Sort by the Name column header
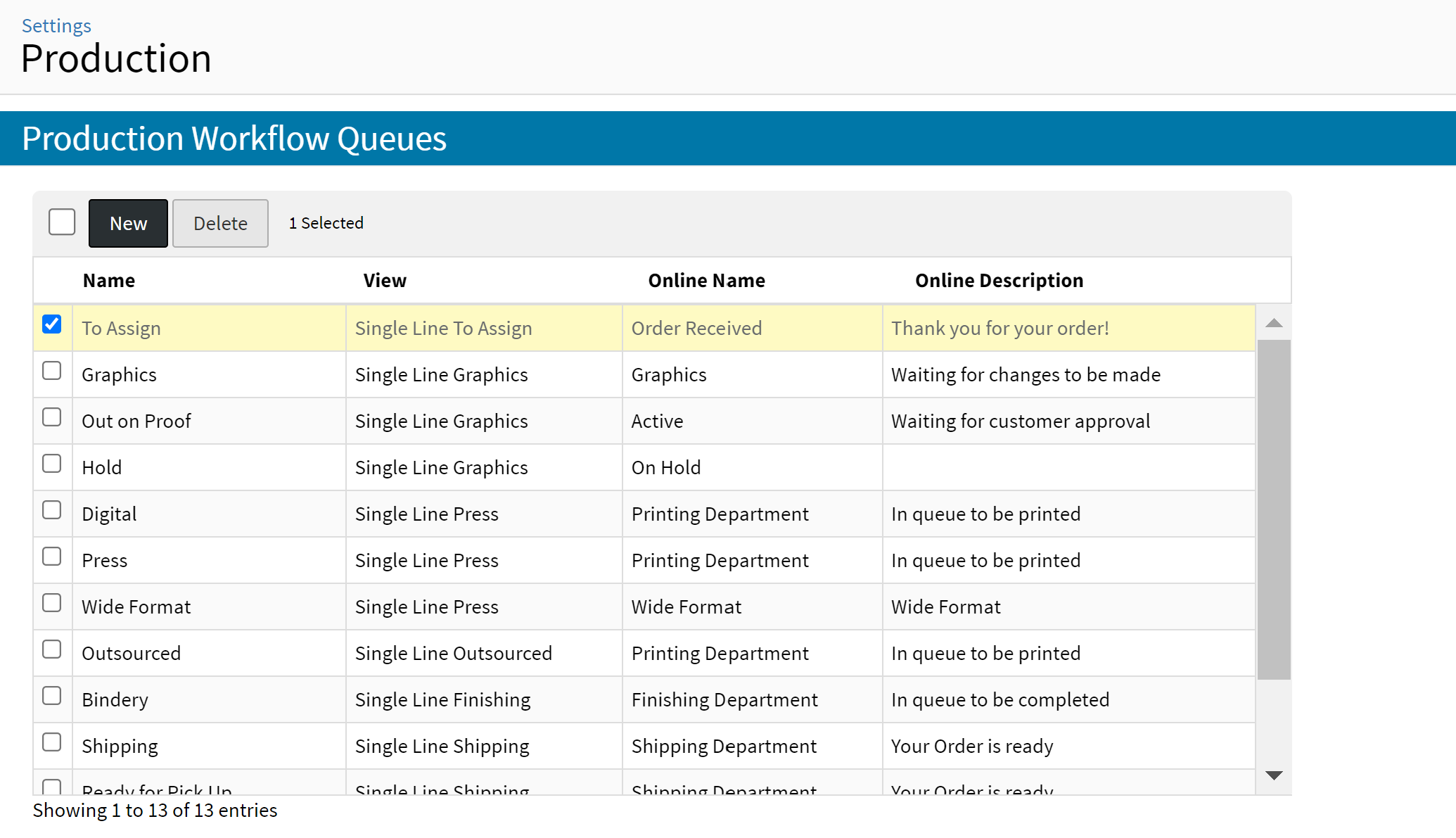This screenshot has width=1456, height=838. pyautogui.click(x=109, y=281)
